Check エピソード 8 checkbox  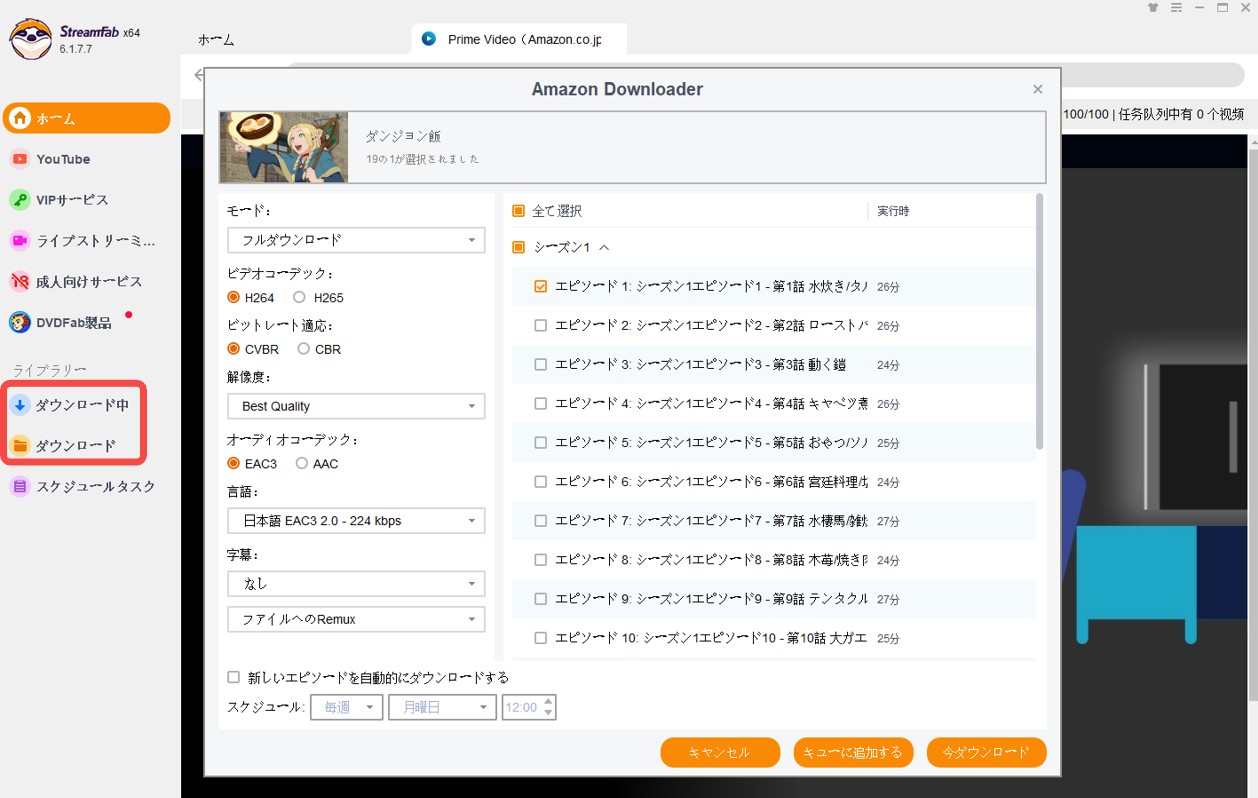pos(540,559)
